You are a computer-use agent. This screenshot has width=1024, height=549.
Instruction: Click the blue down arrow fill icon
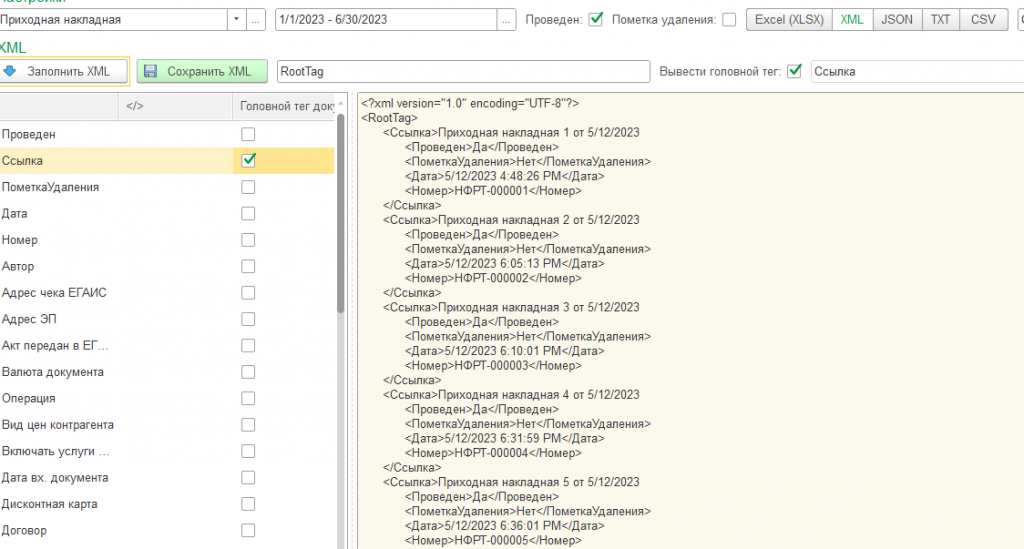(11, 71)
